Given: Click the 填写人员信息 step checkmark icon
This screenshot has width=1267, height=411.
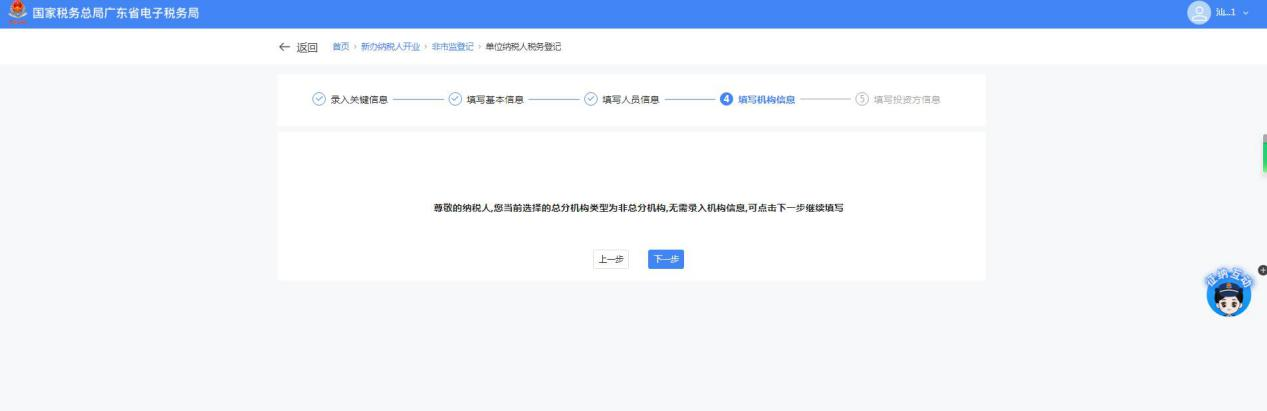Looking at the screenshot, I should [x=590, y=99].
